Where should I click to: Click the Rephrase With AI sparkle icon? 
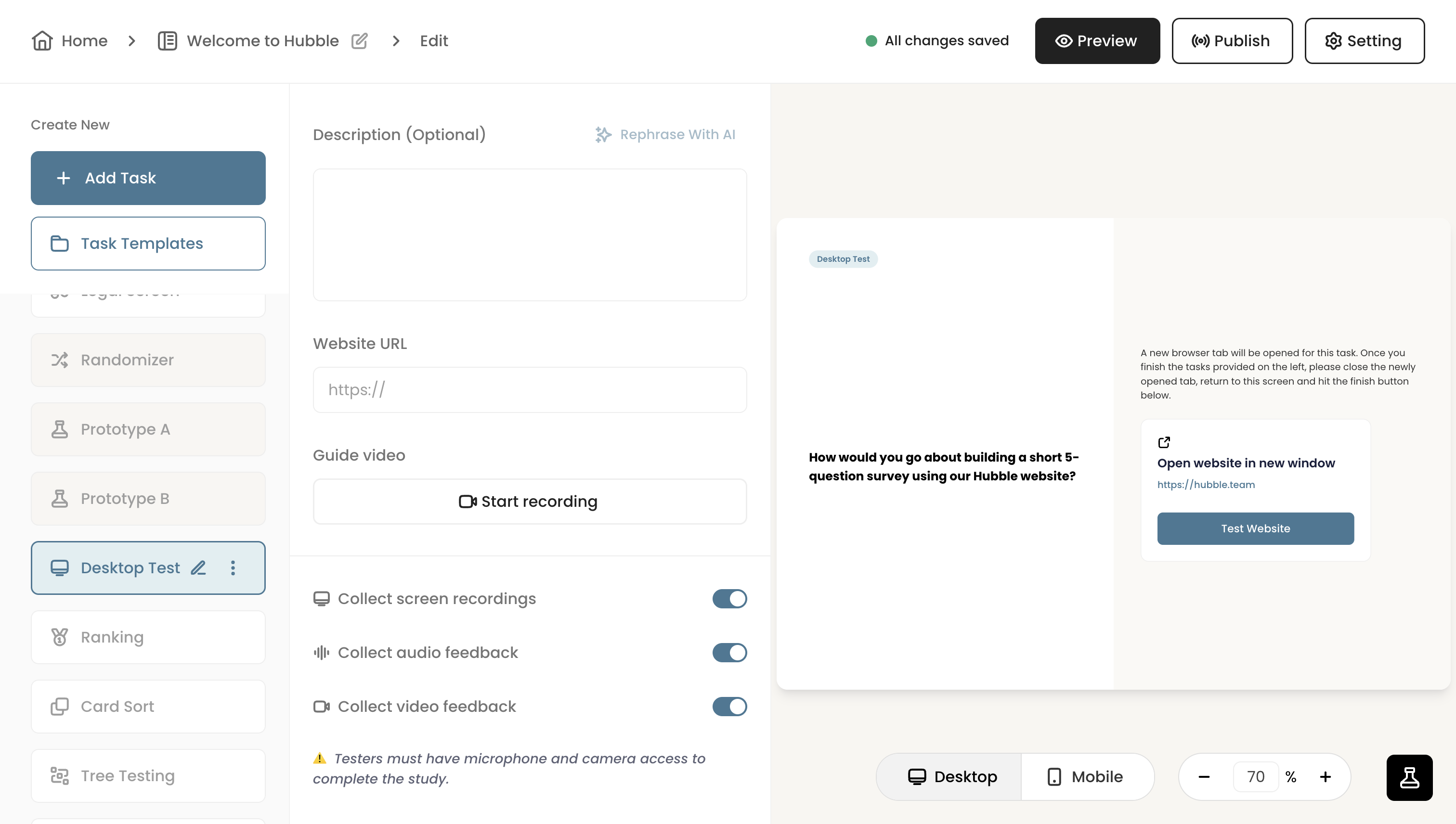click(603, 135)
